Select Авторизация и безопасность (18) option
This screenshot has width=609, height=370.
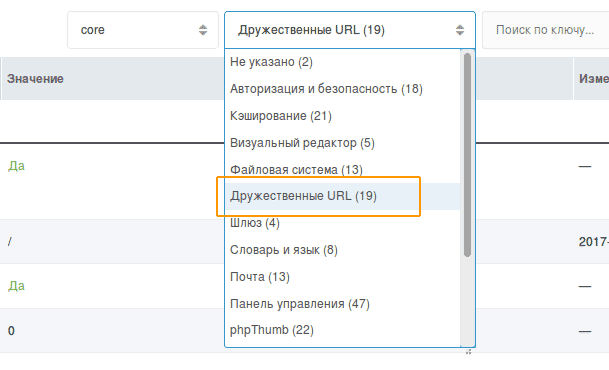[343, 89]
